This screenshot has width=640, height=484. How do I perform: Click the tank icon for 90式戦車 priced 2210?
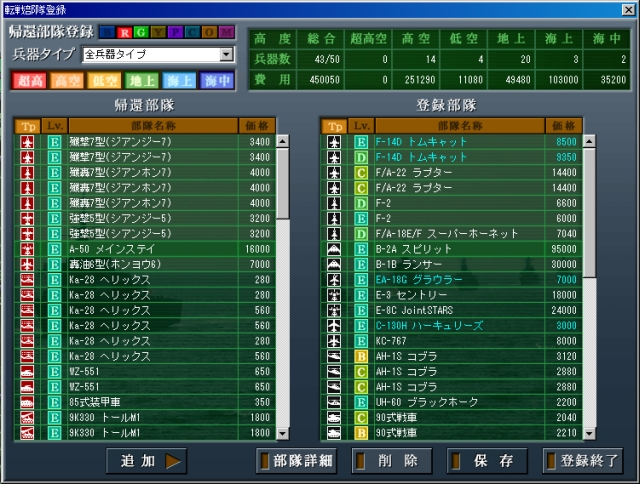click(x=334, y=433)
